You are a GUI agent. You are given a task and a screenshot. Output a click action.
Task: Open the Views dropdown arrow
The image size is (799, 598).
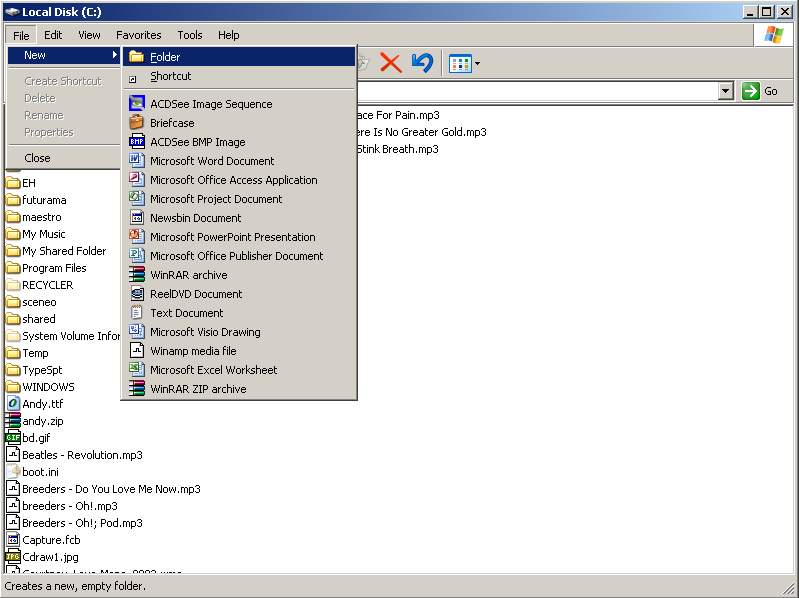[x=477, y=64]
